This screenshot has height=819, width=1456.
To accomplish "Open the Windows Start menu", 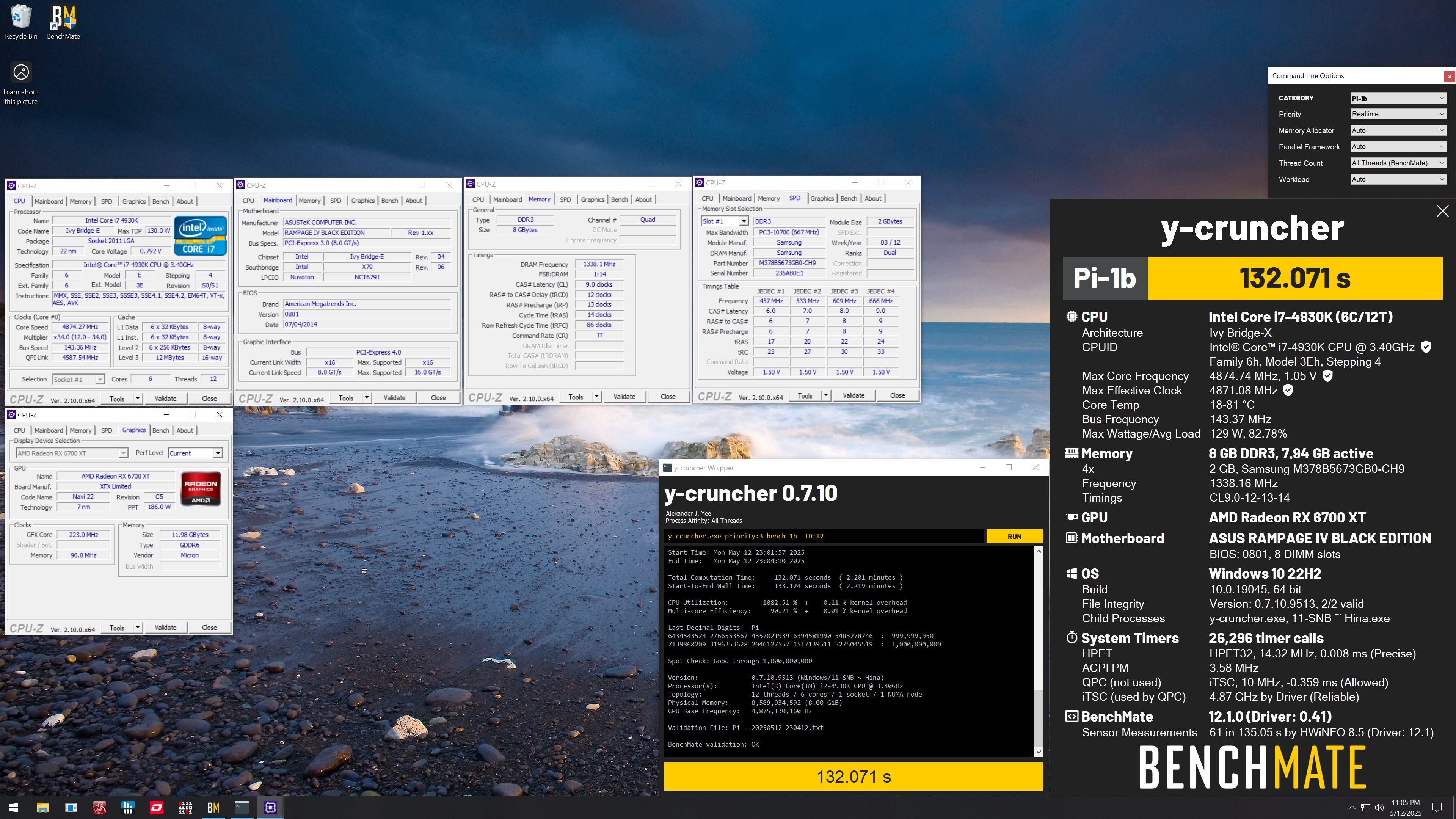I will (x=14, y=808).
